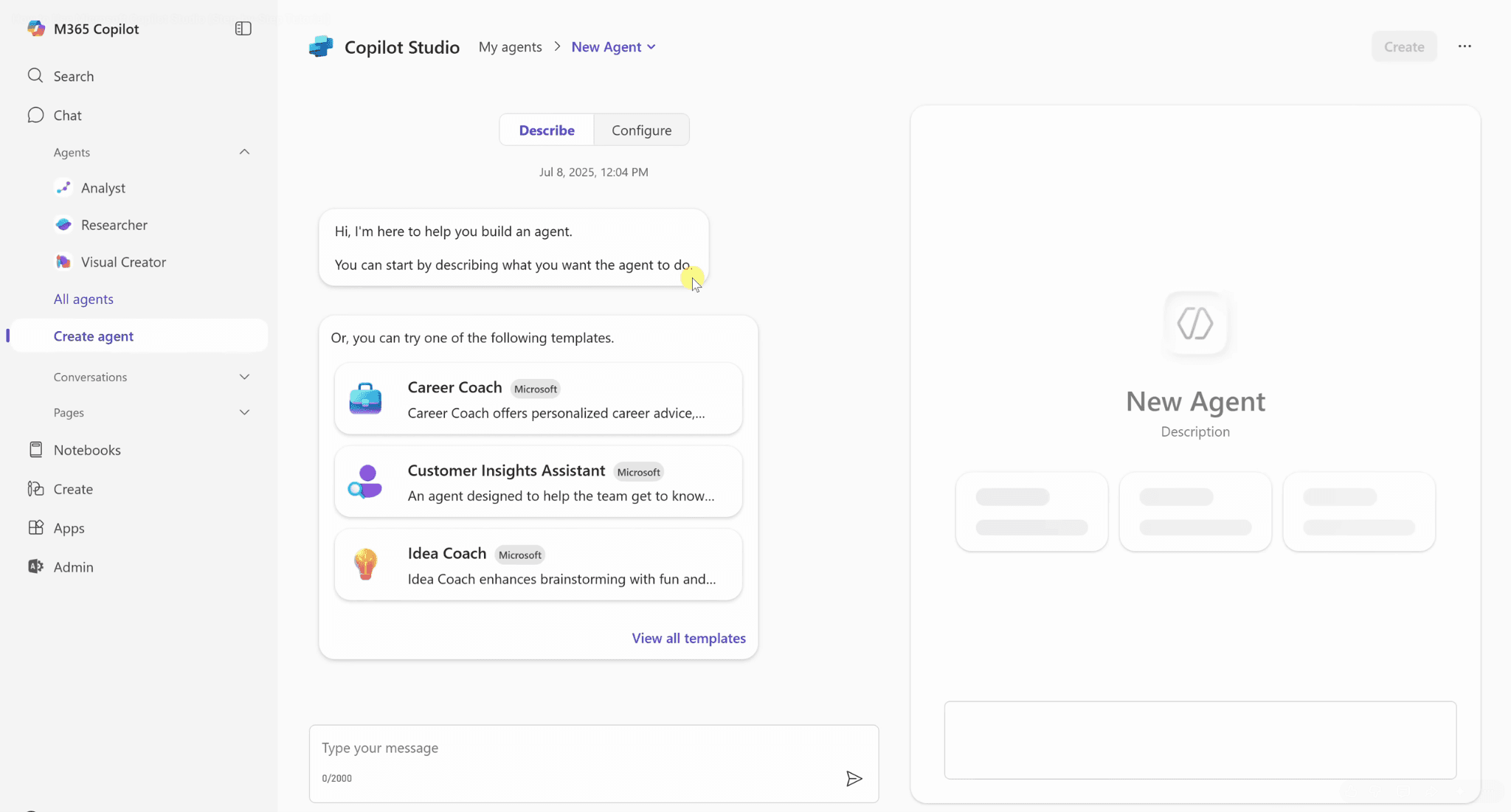
Task: Click the Admin icon in sidebar
Action: pos(35,566)
